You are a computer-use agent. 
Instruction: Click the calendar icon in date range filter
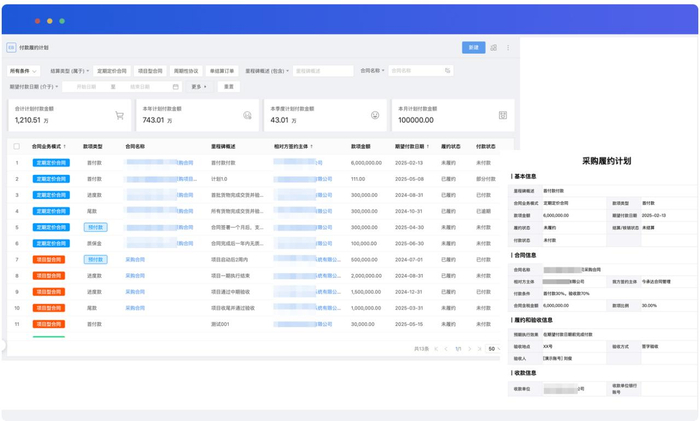176,87
